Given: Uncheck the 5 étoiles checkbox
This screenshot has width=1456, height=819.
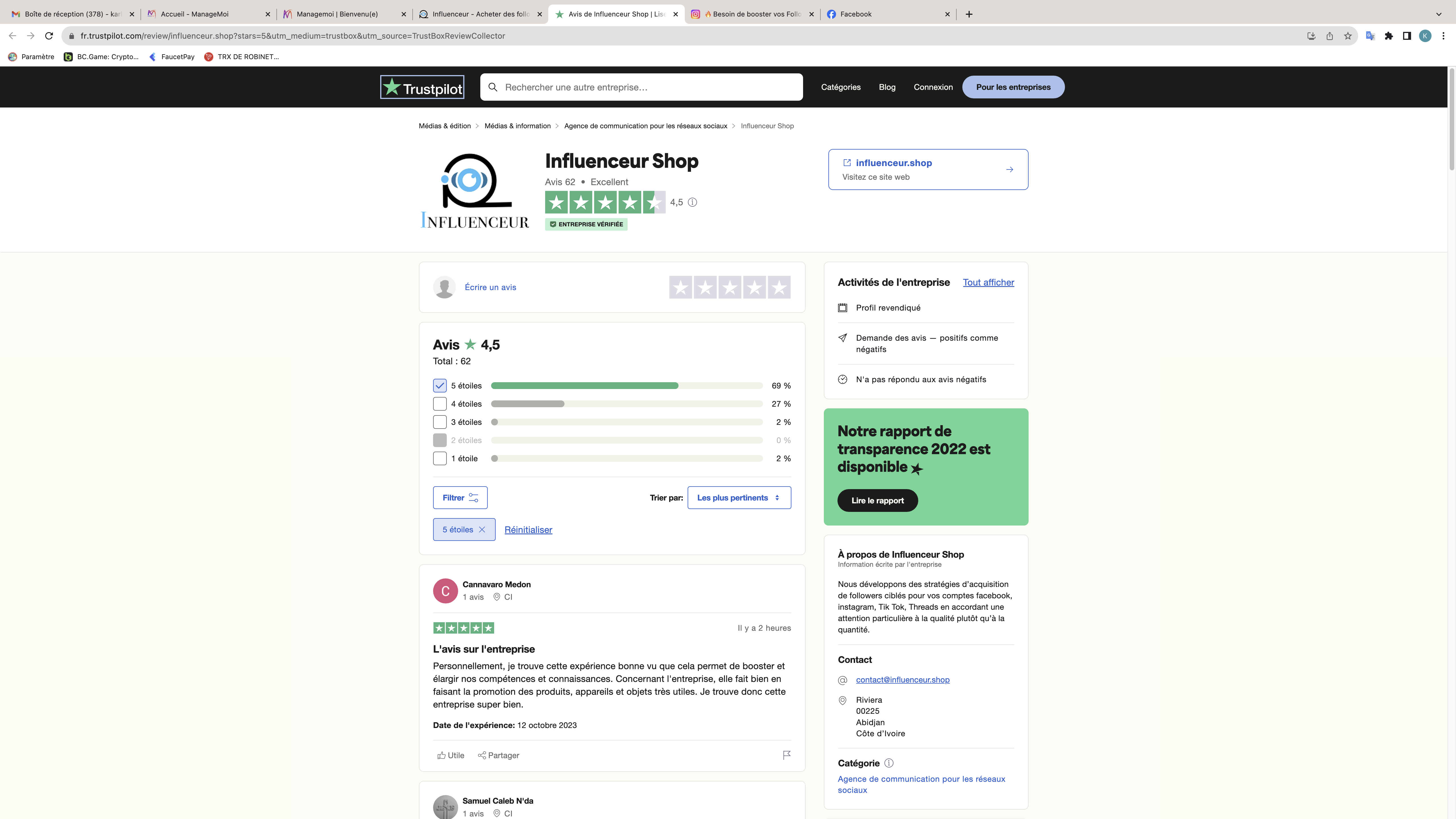Looking at the screenshot, I should 440,386.
